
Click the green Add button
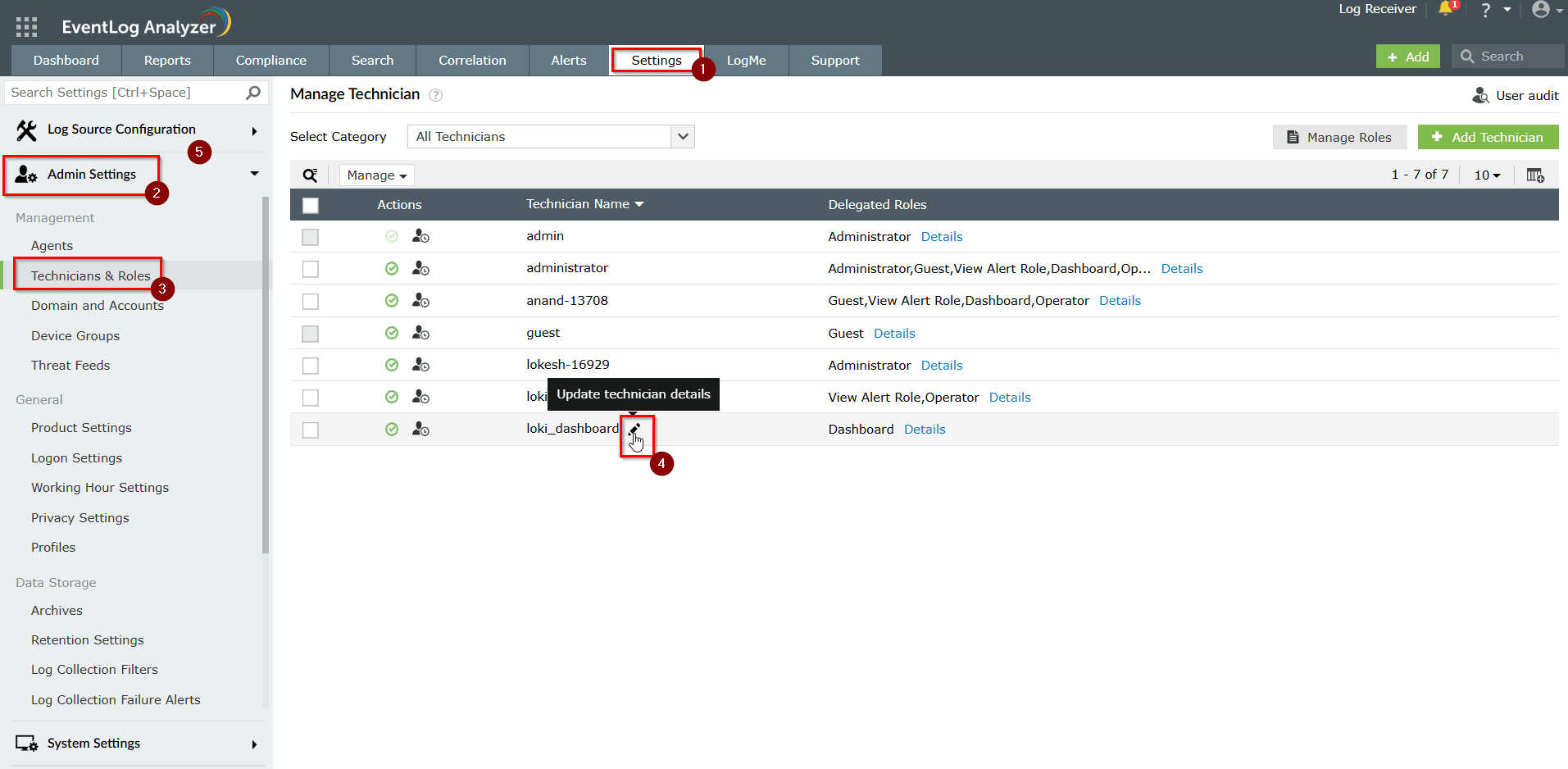(x=1407, y=57)
